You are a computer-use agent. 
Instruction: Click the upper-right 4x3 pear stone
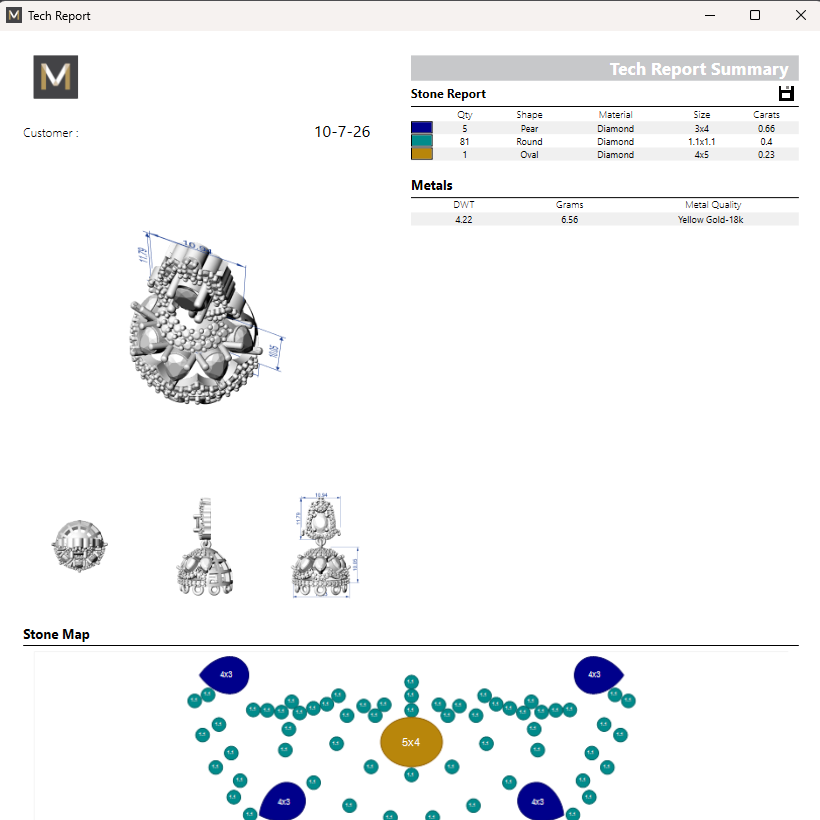(598, 675)
